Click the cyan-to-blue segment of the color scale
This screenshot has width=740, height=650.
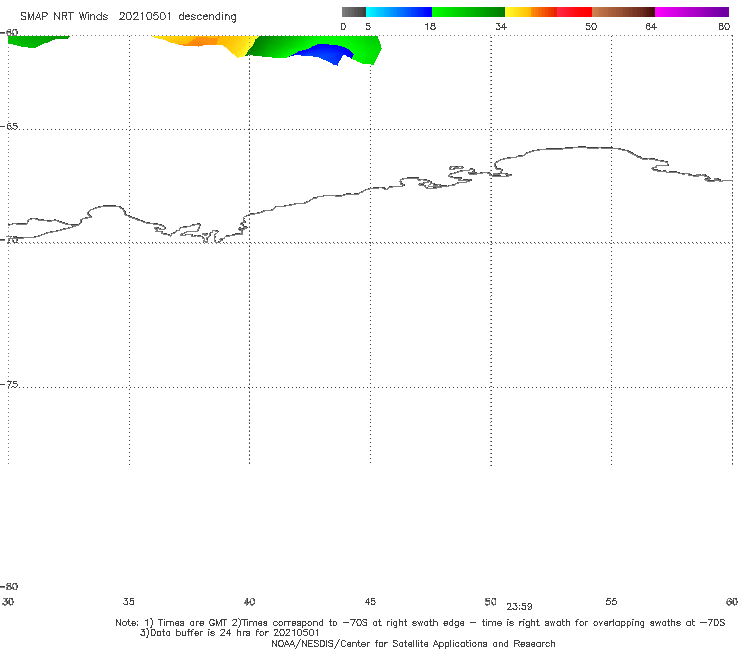399,12
